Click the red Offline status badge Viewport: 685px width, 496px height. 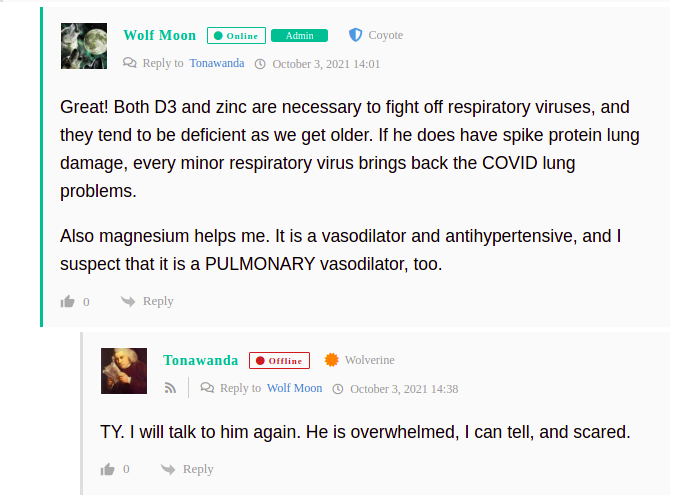click(x=280, y=361)
